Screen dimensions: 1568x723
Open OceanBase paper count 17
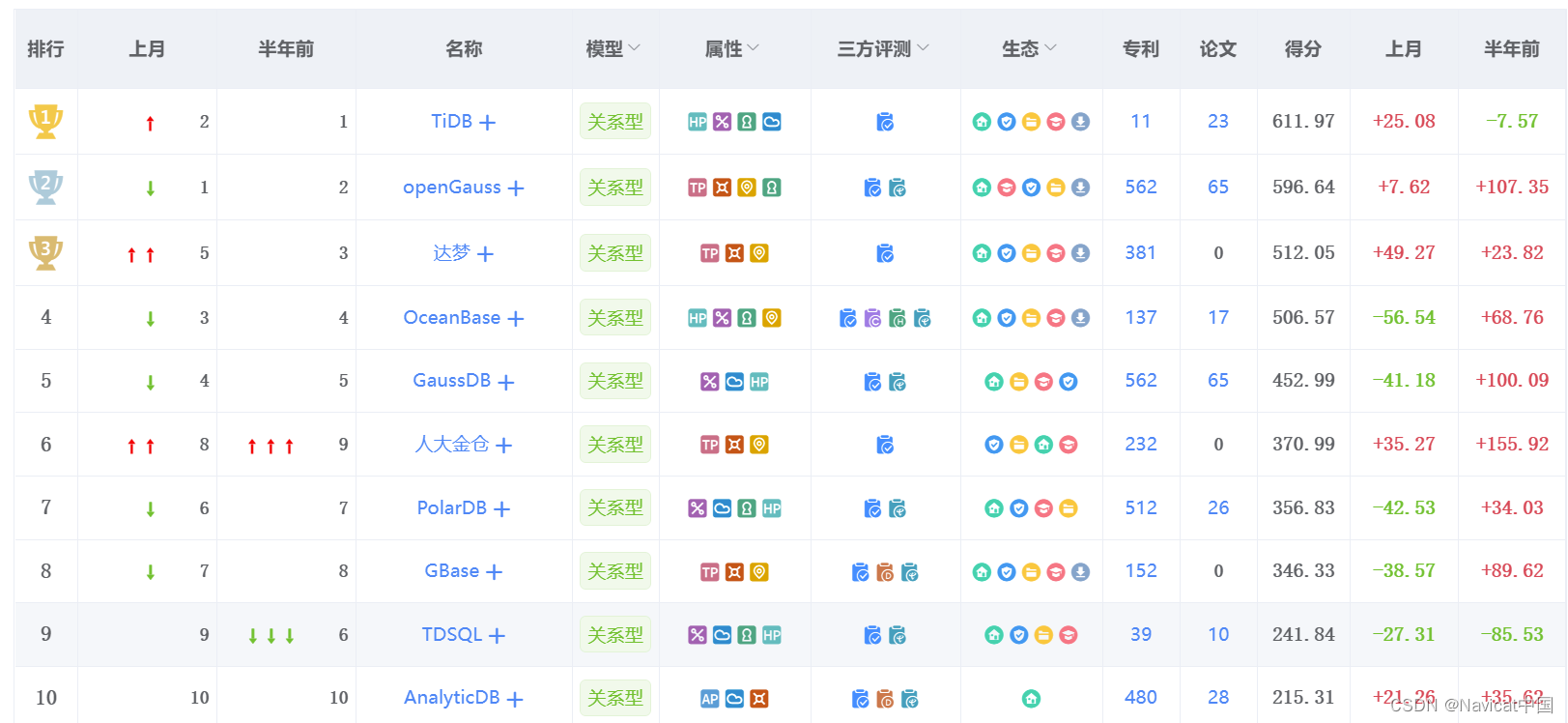[1218, 317]
